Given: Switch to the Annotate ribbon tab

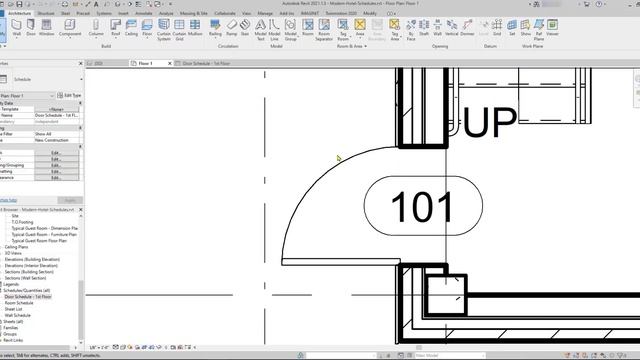Looking at the screenshot, I should 144,13.
